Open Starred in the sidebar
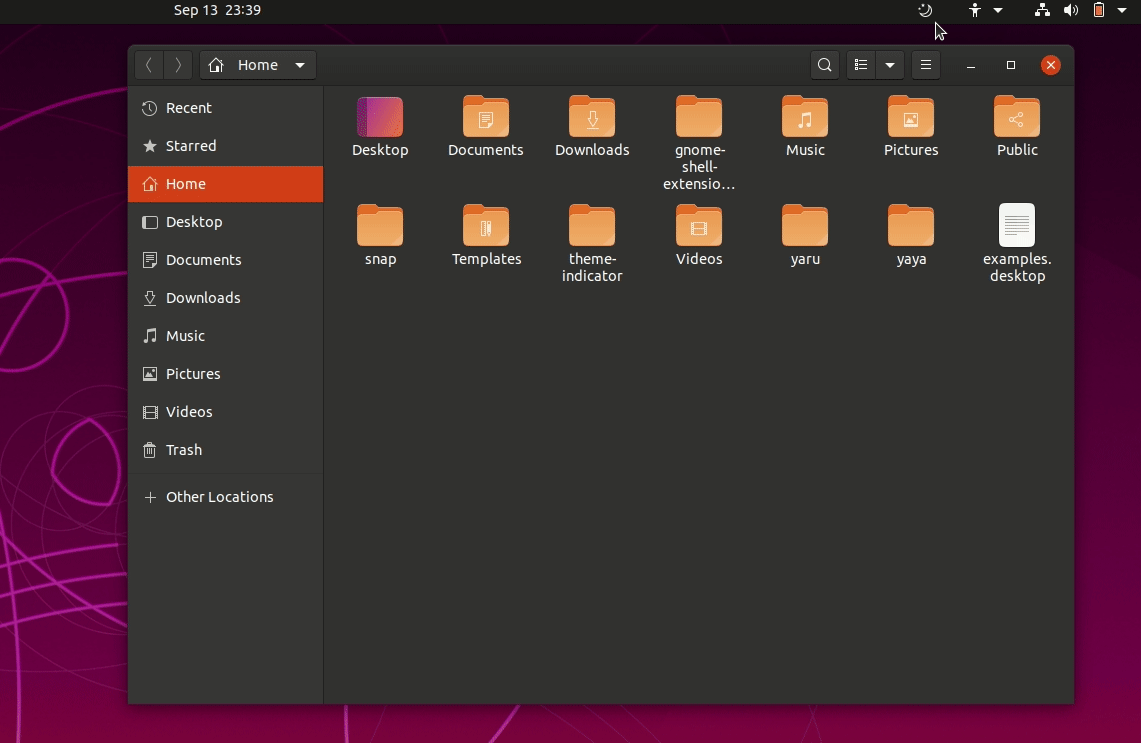The height and width of the screenshot is (743, 1141). coord(191,146)
